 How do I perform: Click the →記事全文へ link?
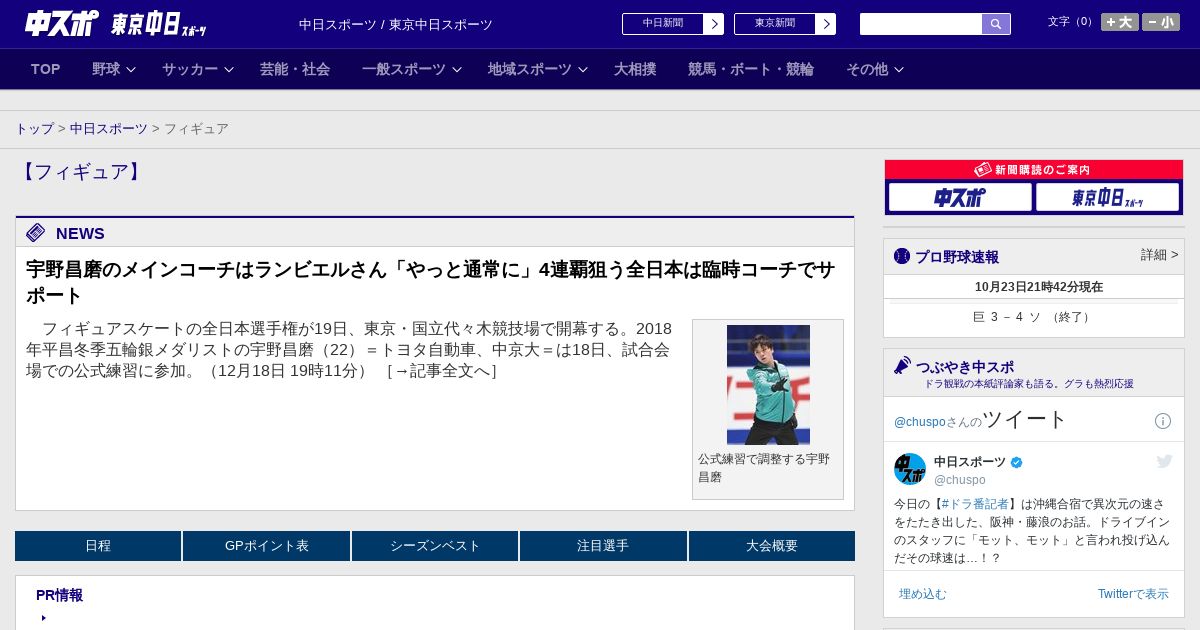point(442,371)
